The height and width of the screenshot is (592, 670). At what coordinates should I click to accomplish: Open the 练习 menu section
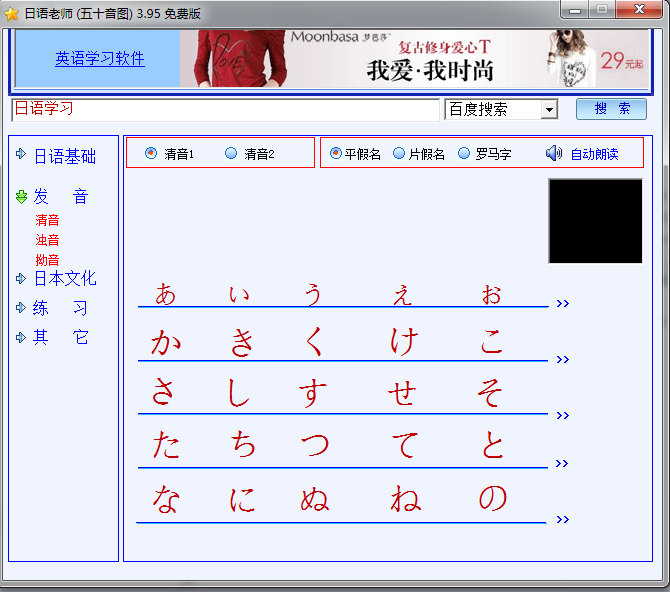pos(60,308)
